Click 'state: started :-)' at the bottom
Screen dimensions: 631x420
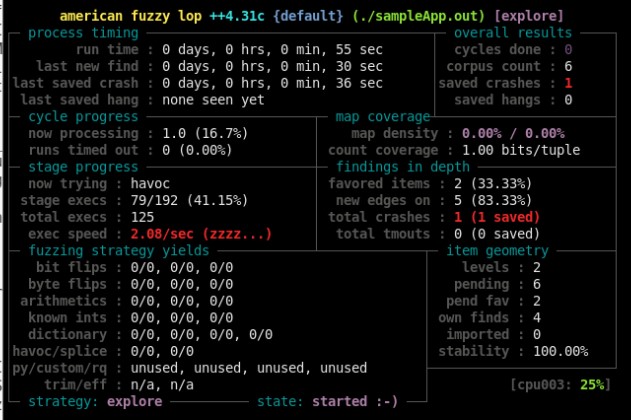328,401
